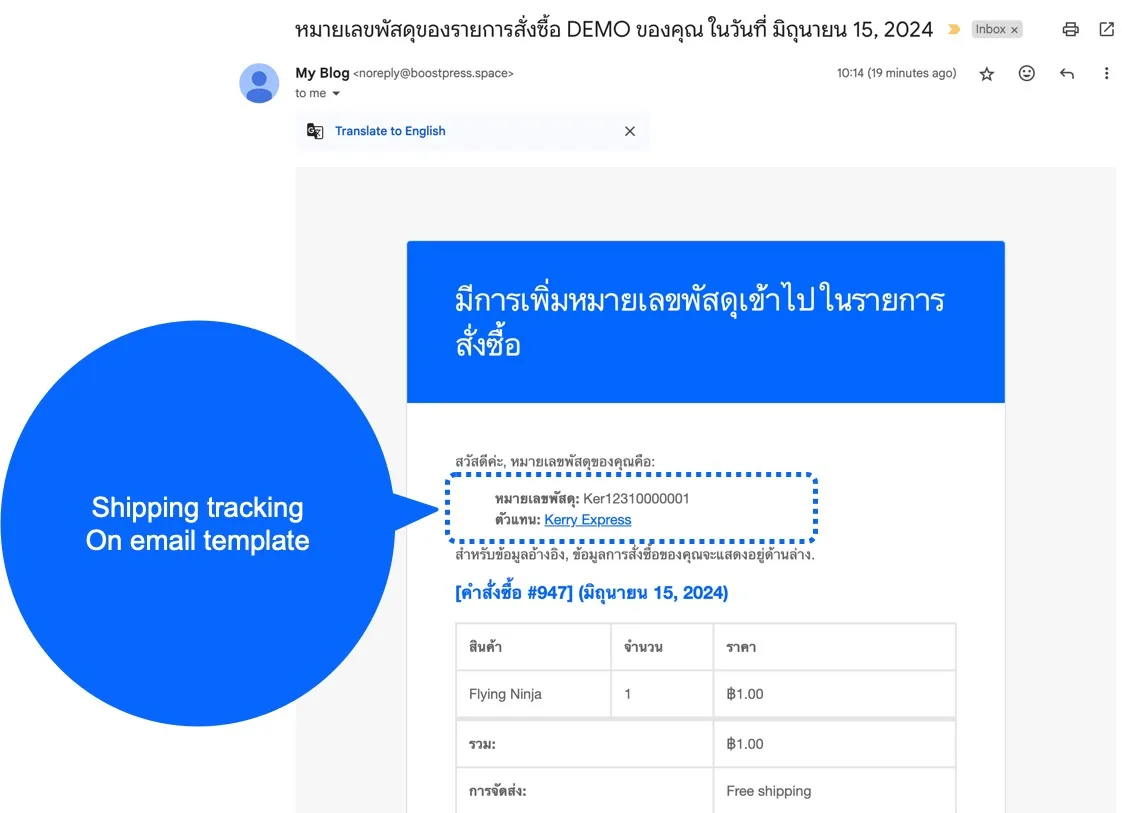
Task: Click the Translate to English link
Action: (390, 131)
